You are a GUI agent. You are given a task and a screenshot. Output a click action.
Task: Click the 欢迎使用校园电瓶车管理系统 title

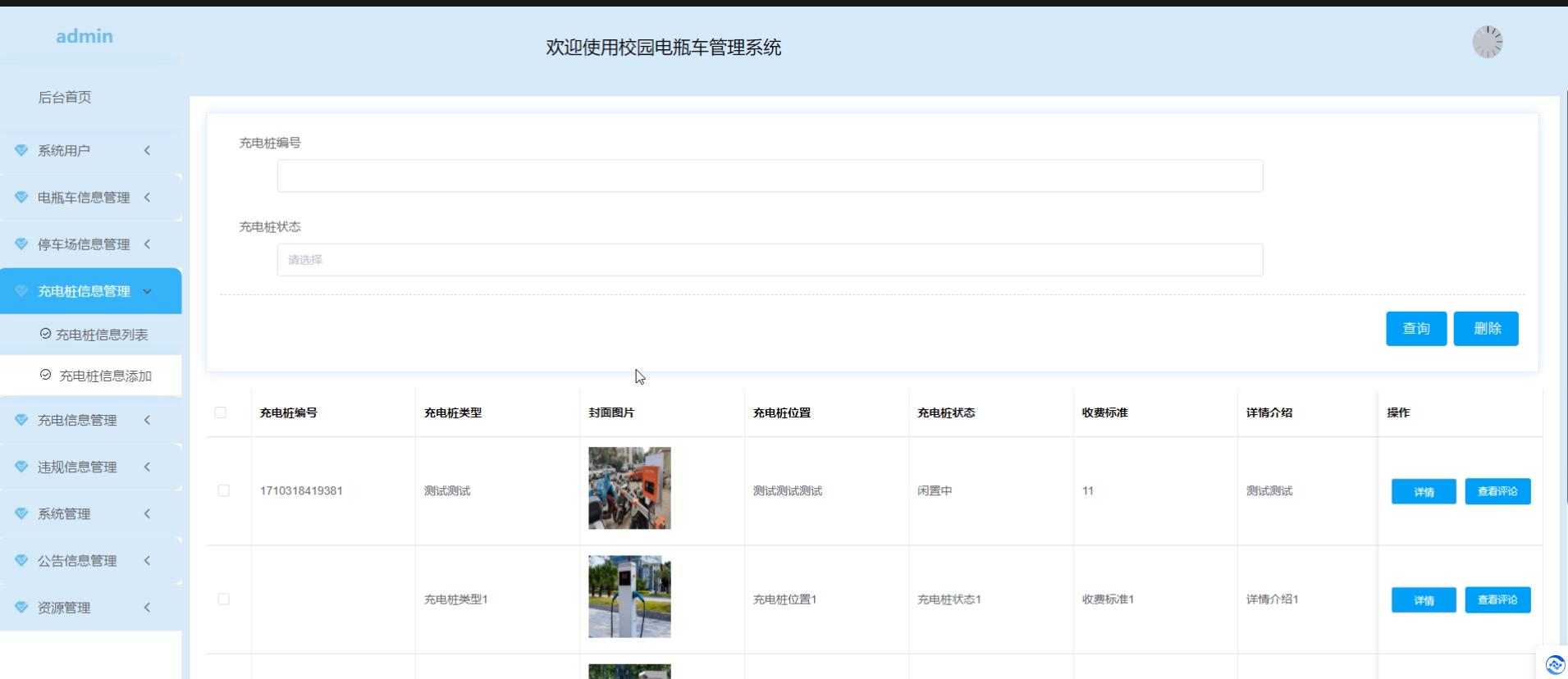(x=664, y=48)
